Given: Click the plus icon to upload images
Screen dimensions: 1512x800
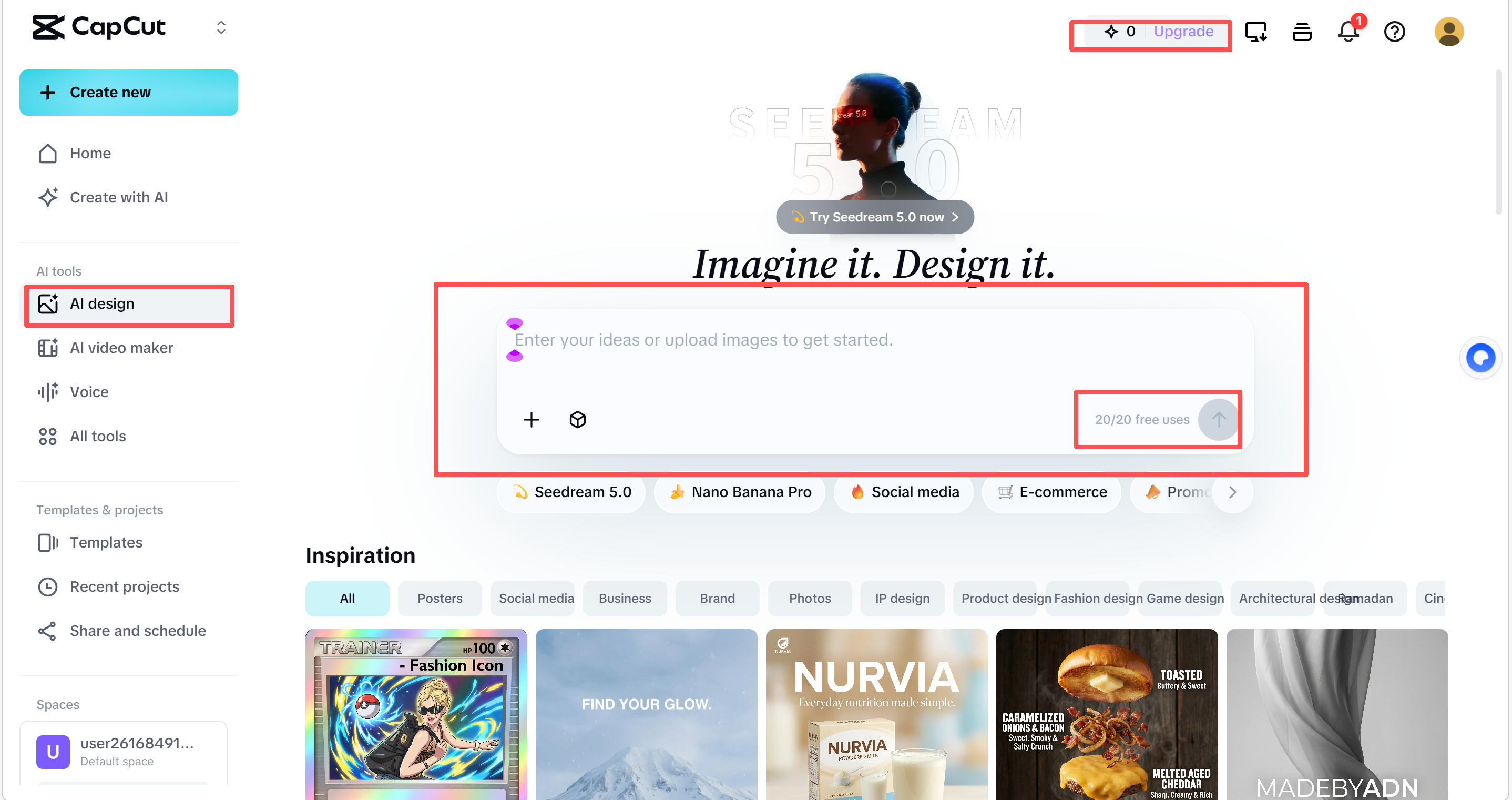Looking at the screenshot, I should point(531,419).
